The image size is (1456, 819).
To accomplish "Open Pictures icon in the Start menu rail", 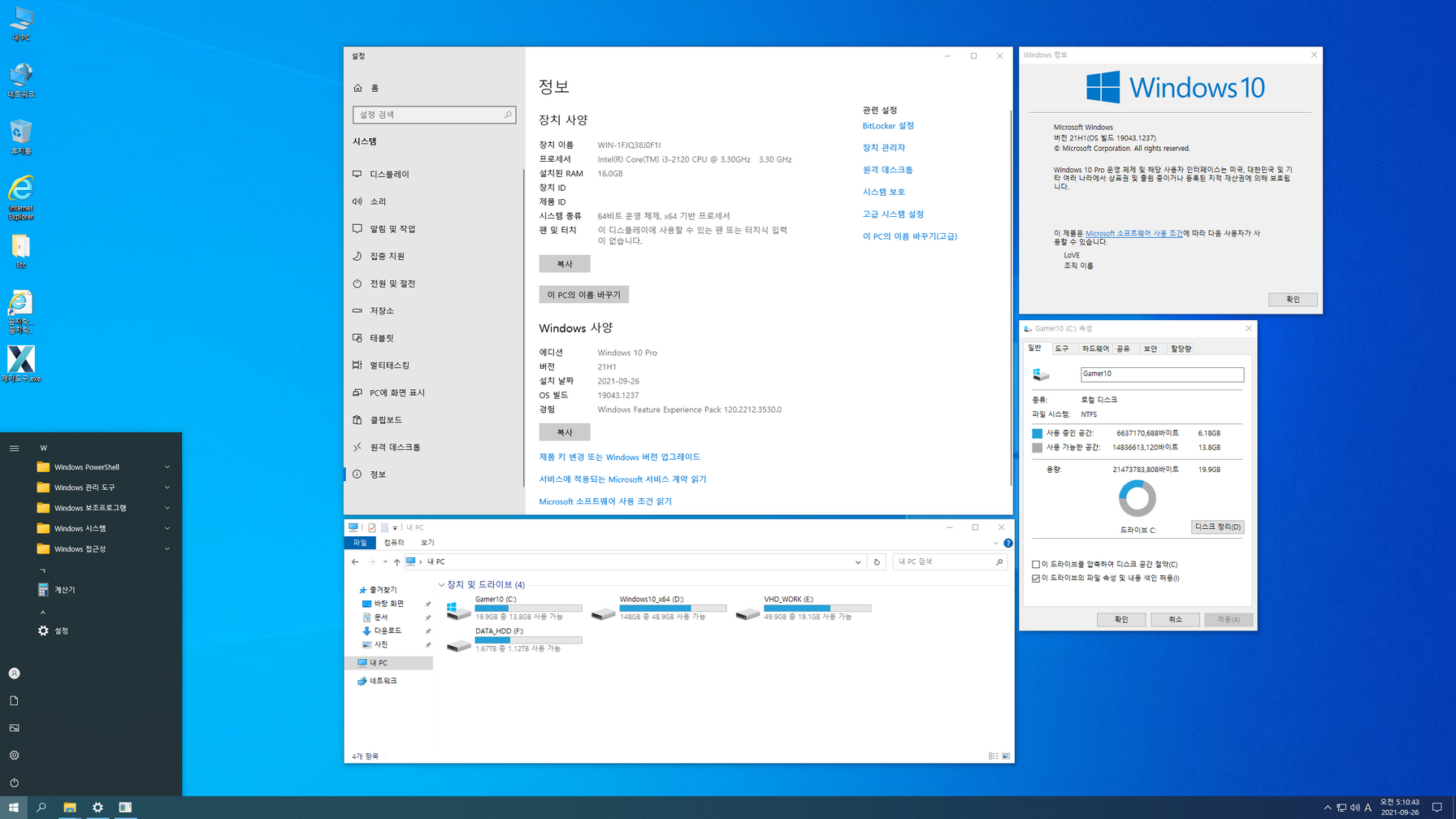I will (x=14, y=728).
